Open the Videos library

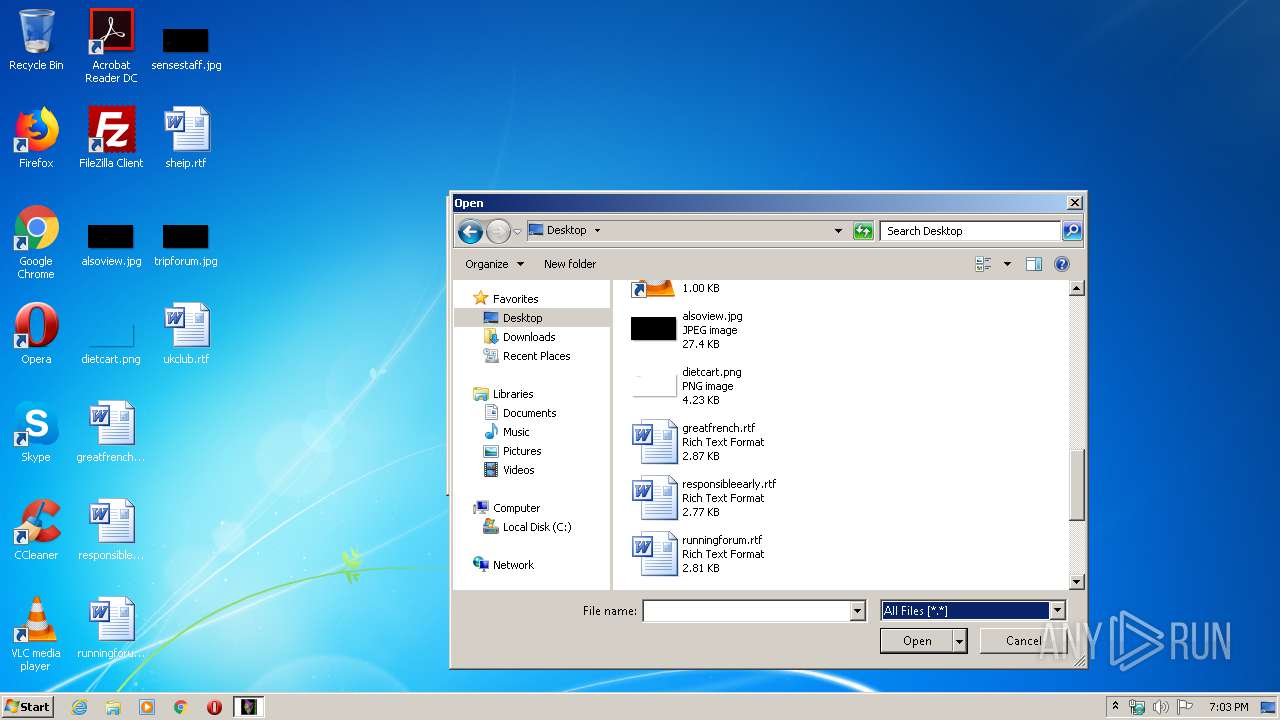pos(508,470)
